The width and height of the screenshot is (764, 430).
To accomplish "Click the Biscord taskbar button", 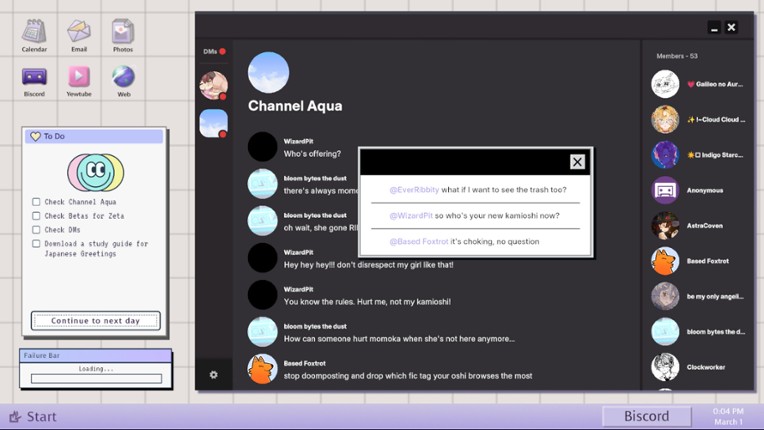I will [647, 416].
